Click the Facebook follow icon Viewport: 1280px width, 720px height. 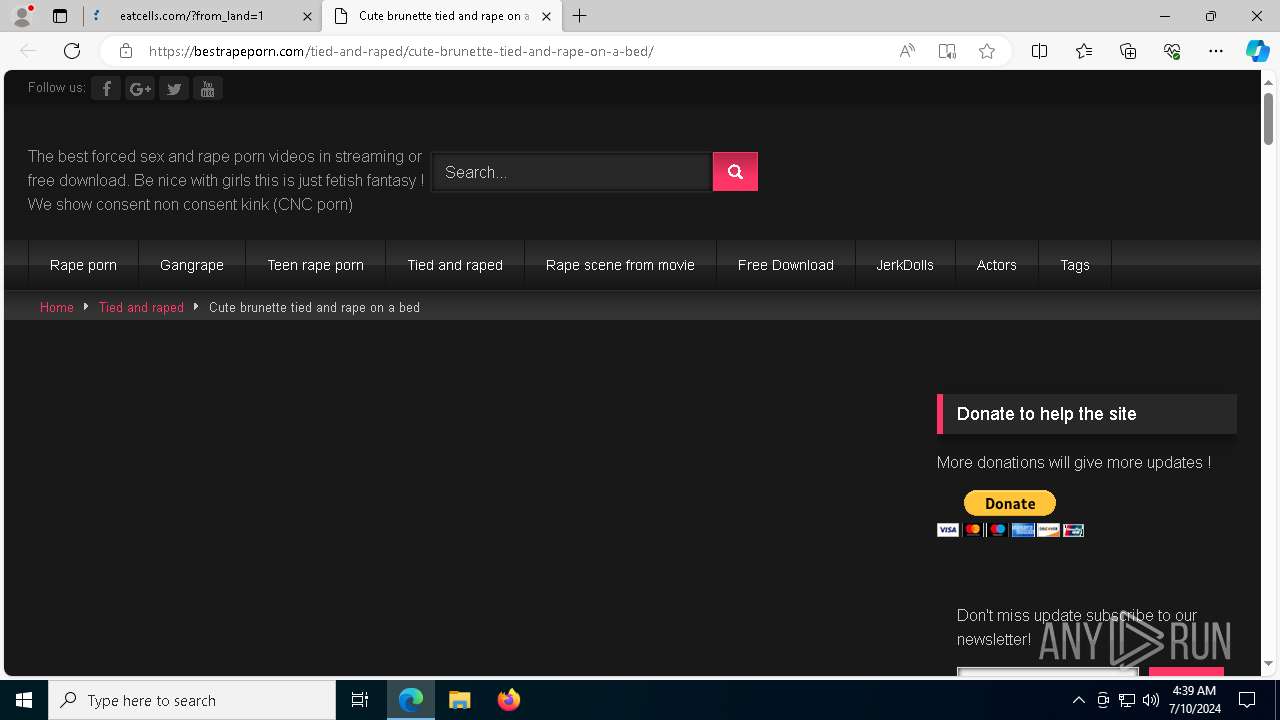(x=106, y=89)
